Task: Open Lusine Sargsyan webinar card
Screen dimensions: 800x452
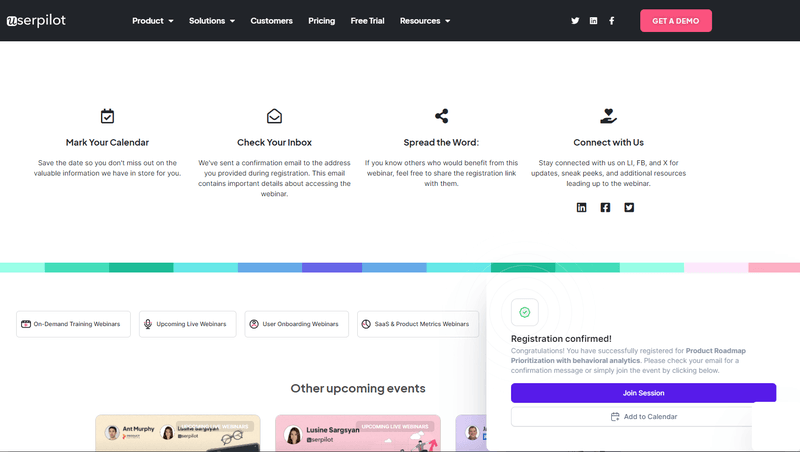Action: tap(358, 433)
